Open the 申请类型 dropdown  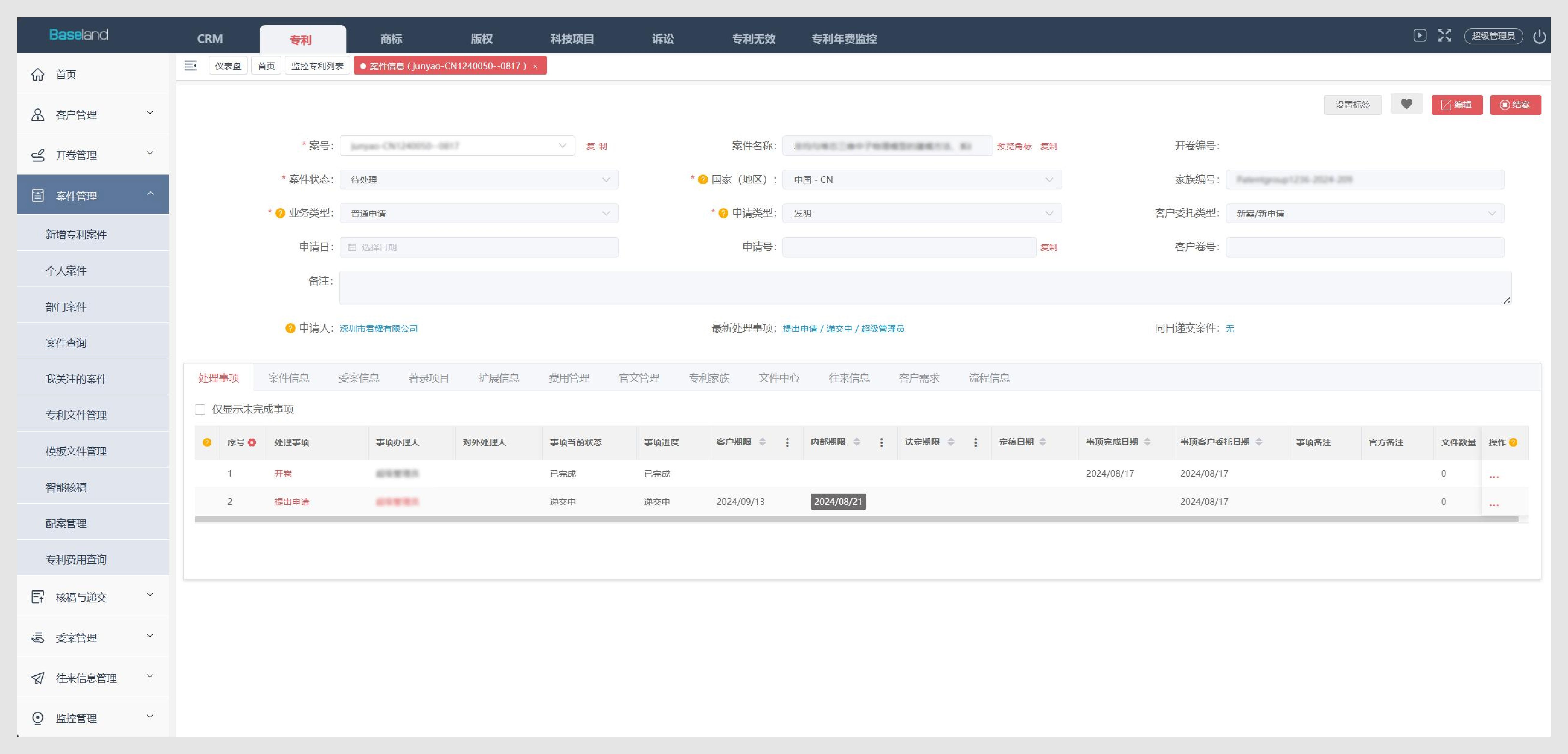click(922, 213)
